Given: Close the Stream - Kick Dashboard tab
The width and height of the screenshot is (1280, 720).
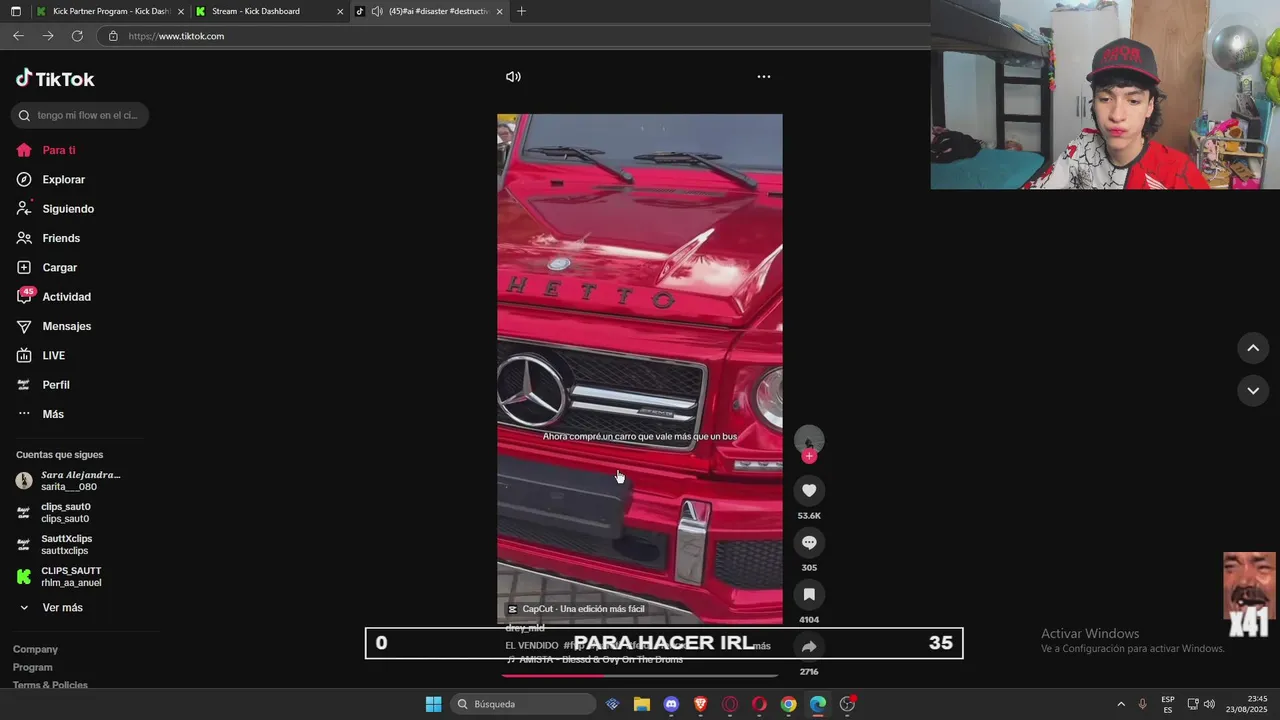Looking at the screenshot, I should tap(340, 12).
